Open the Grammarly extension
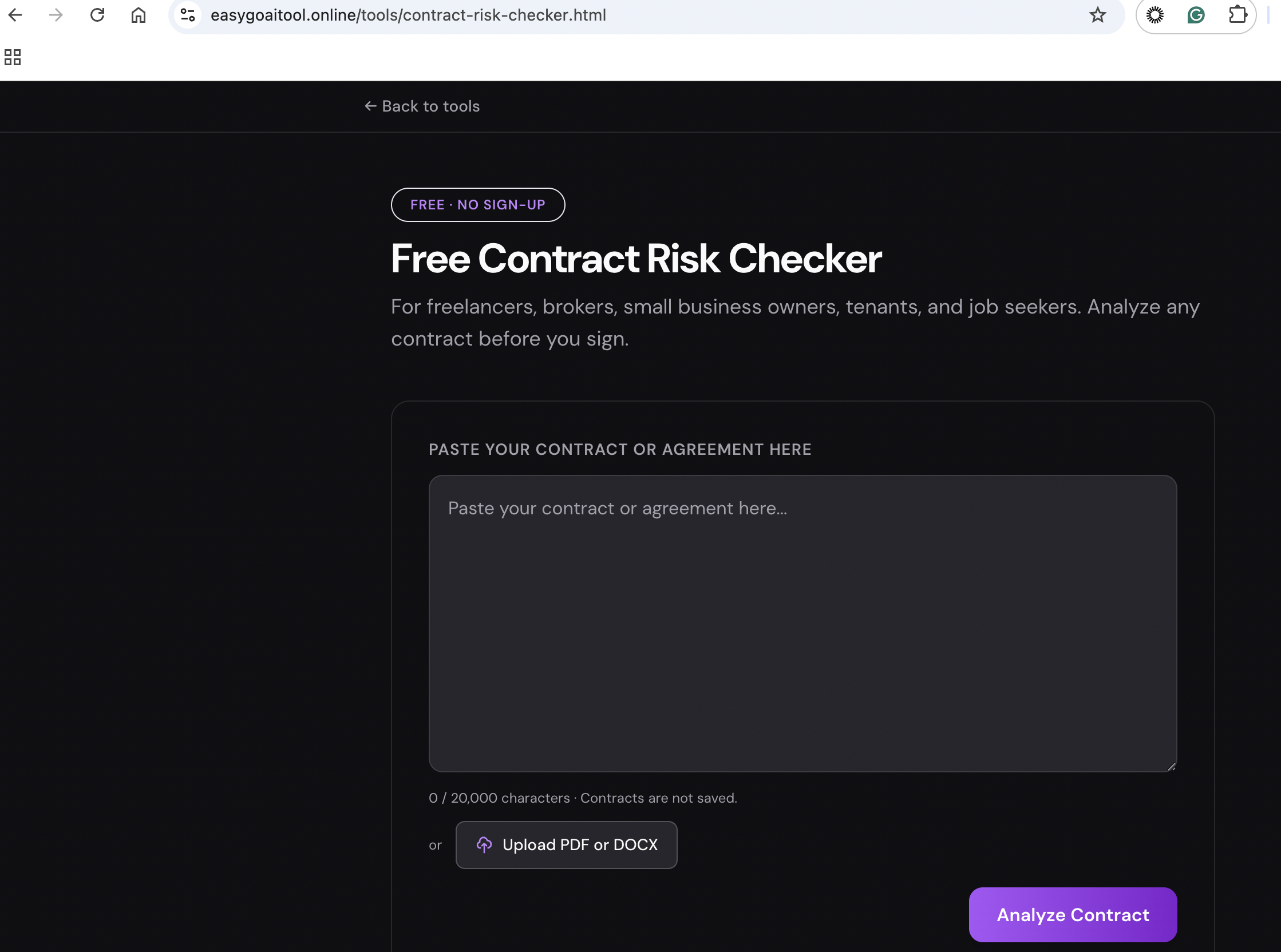 point(1197,15)
